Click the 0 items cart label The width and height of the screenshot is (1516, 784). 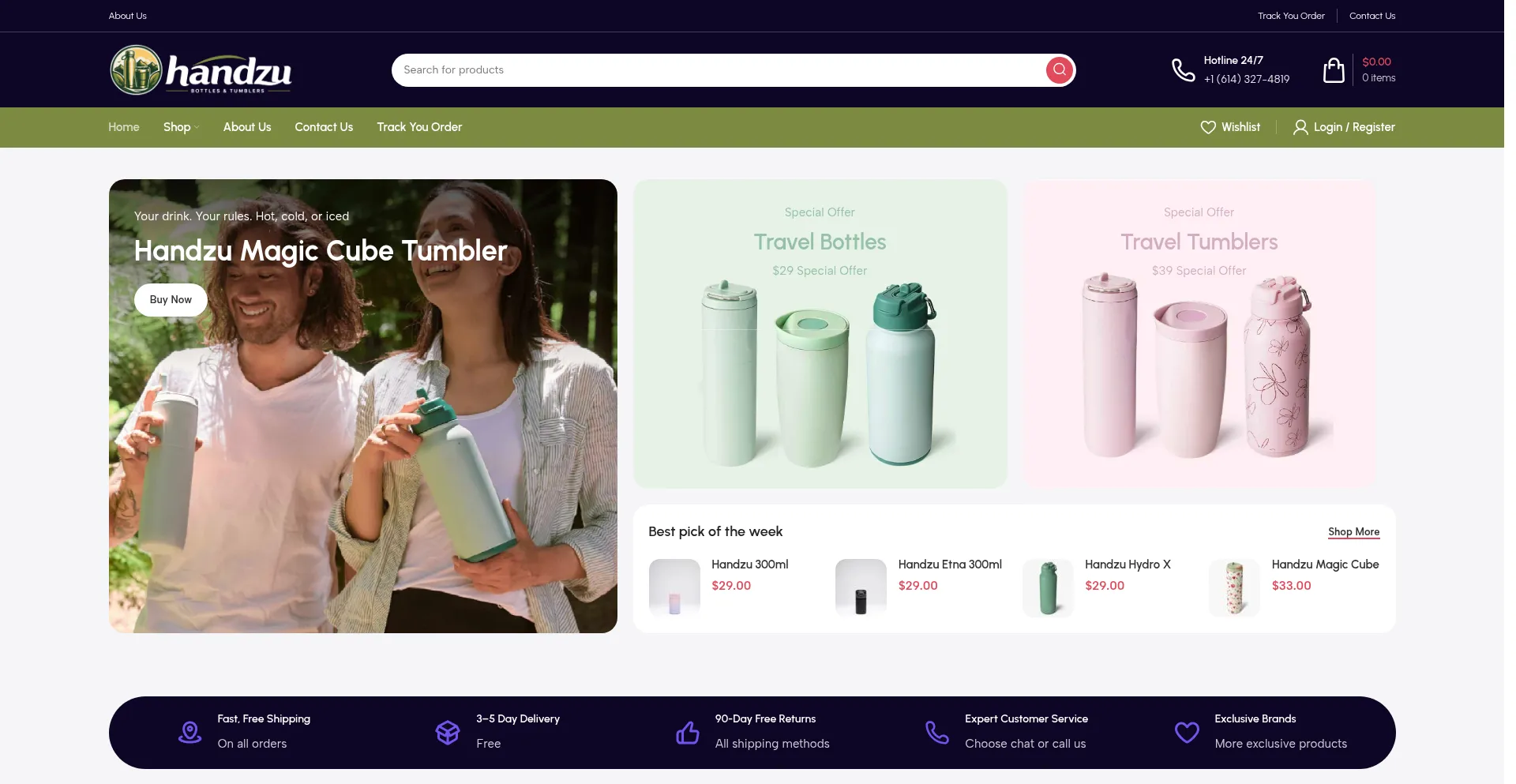tap(1379, 78)
